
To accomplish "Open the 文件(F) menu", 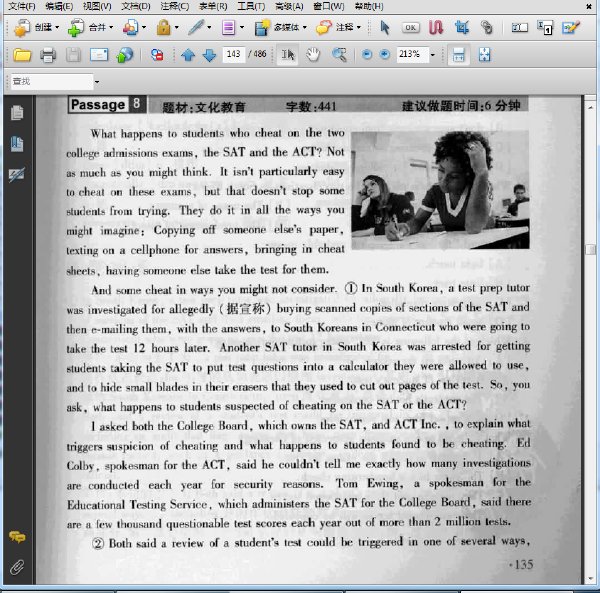I will [21, 6].
